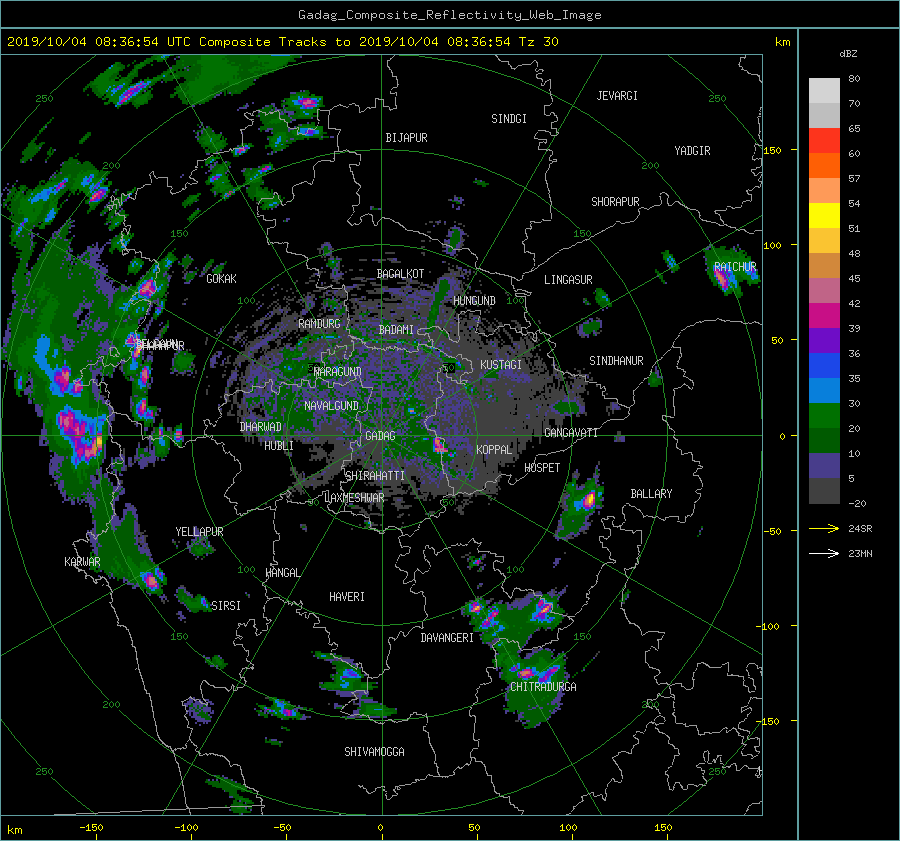
Task: Select the SHIRAHATTI label
Action: [375, 475]
